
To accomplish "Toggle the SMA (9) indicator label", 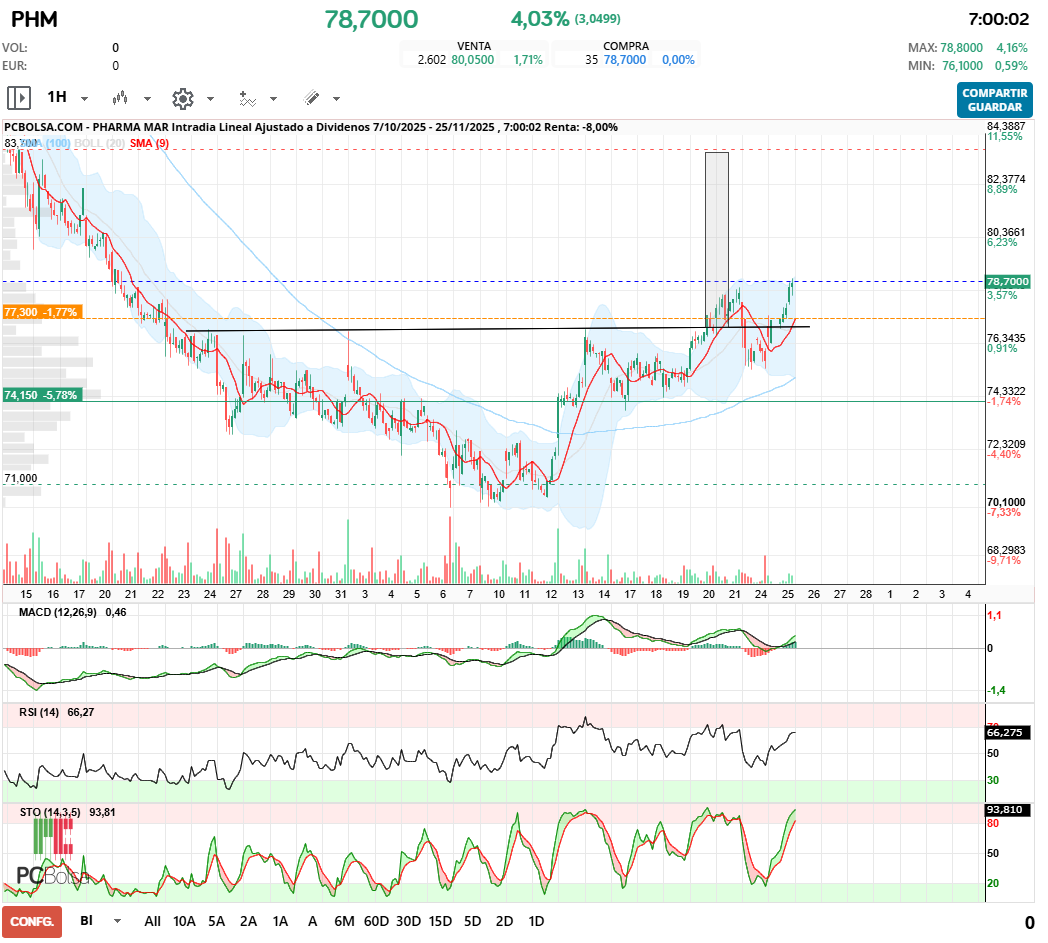I will point(149,144).
